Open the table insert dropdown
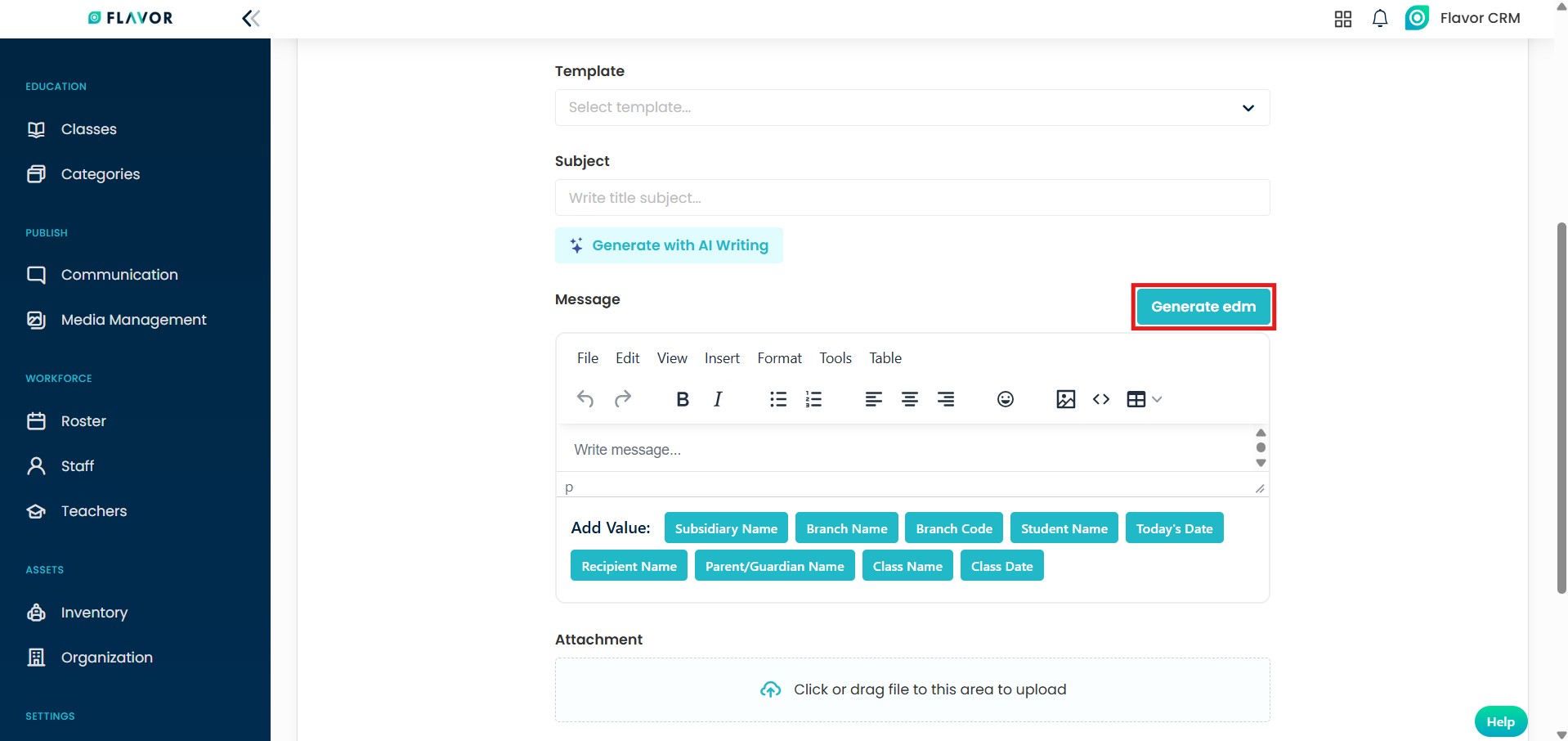This screenshot has width=1568, height=741. point(1144,399)
